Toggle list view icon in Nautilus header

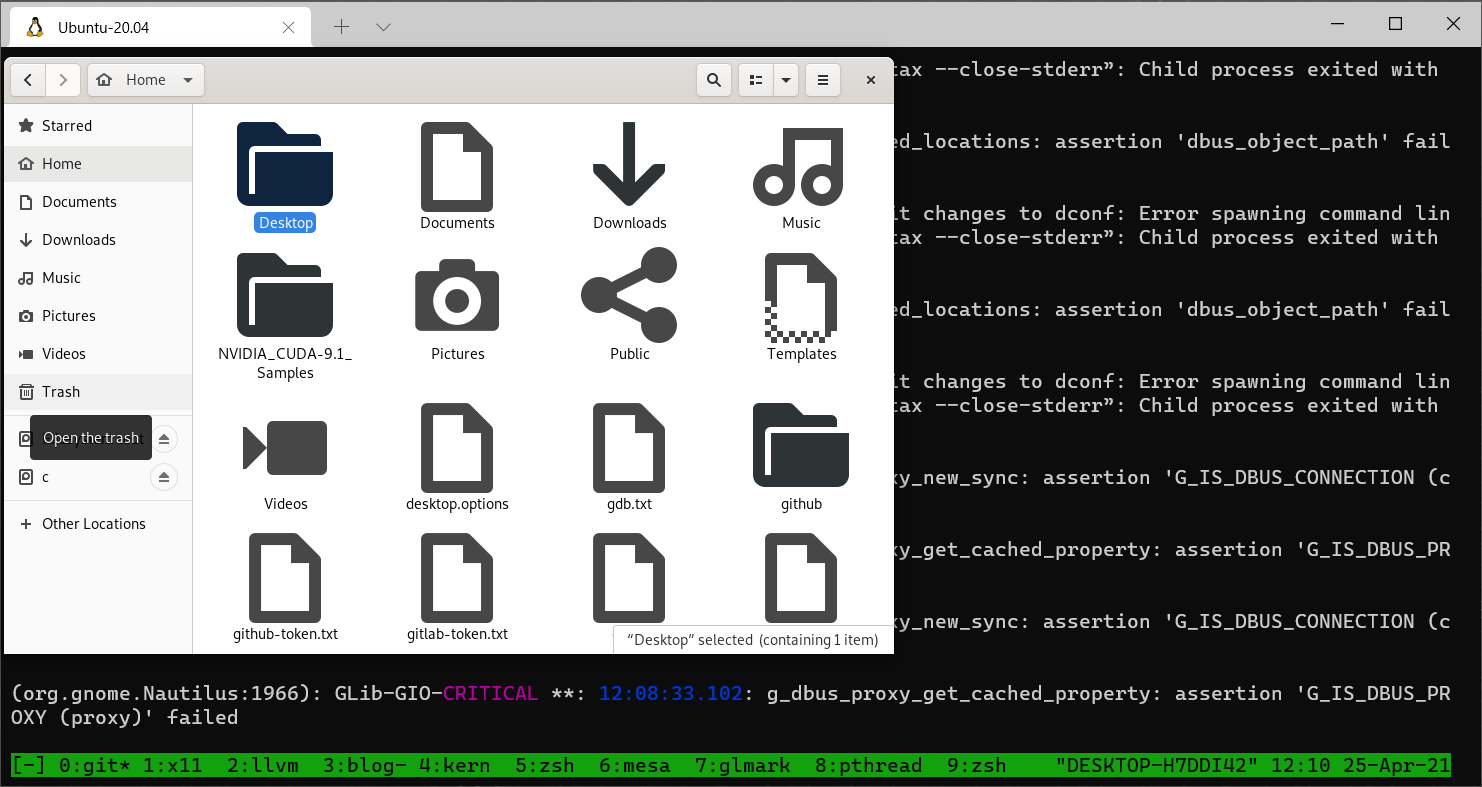click(756, 80)
